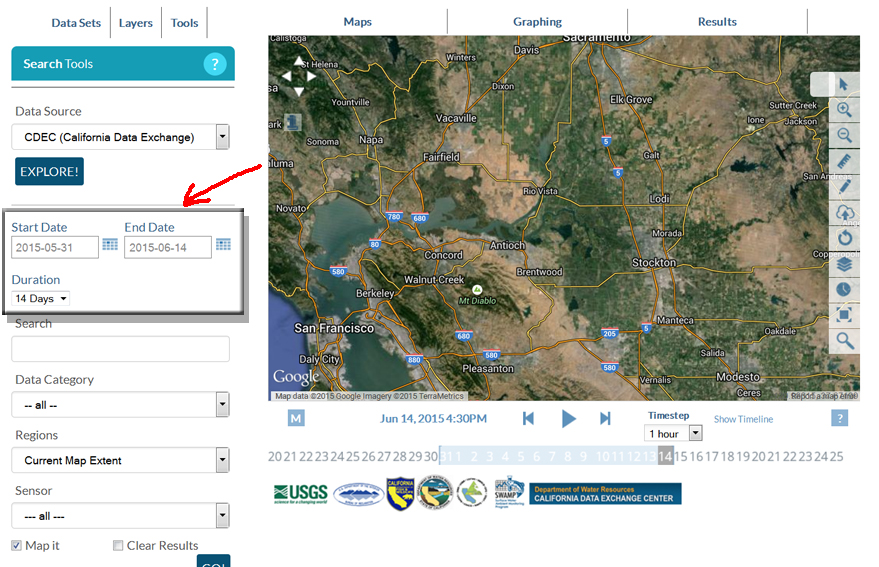Click the EXPLORE! button
This screenshot has height=567, width=879.
(49, 172)
